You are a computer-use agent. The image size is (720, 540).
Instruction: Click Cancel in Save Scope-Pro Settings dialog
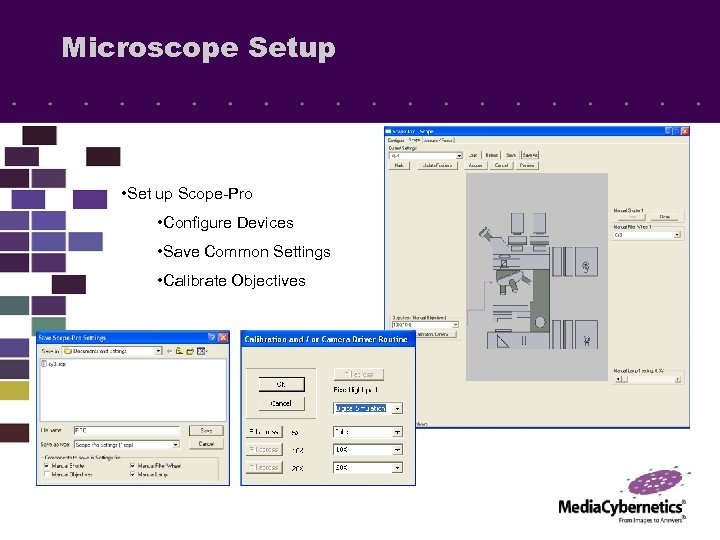click(x=206, y=444)
